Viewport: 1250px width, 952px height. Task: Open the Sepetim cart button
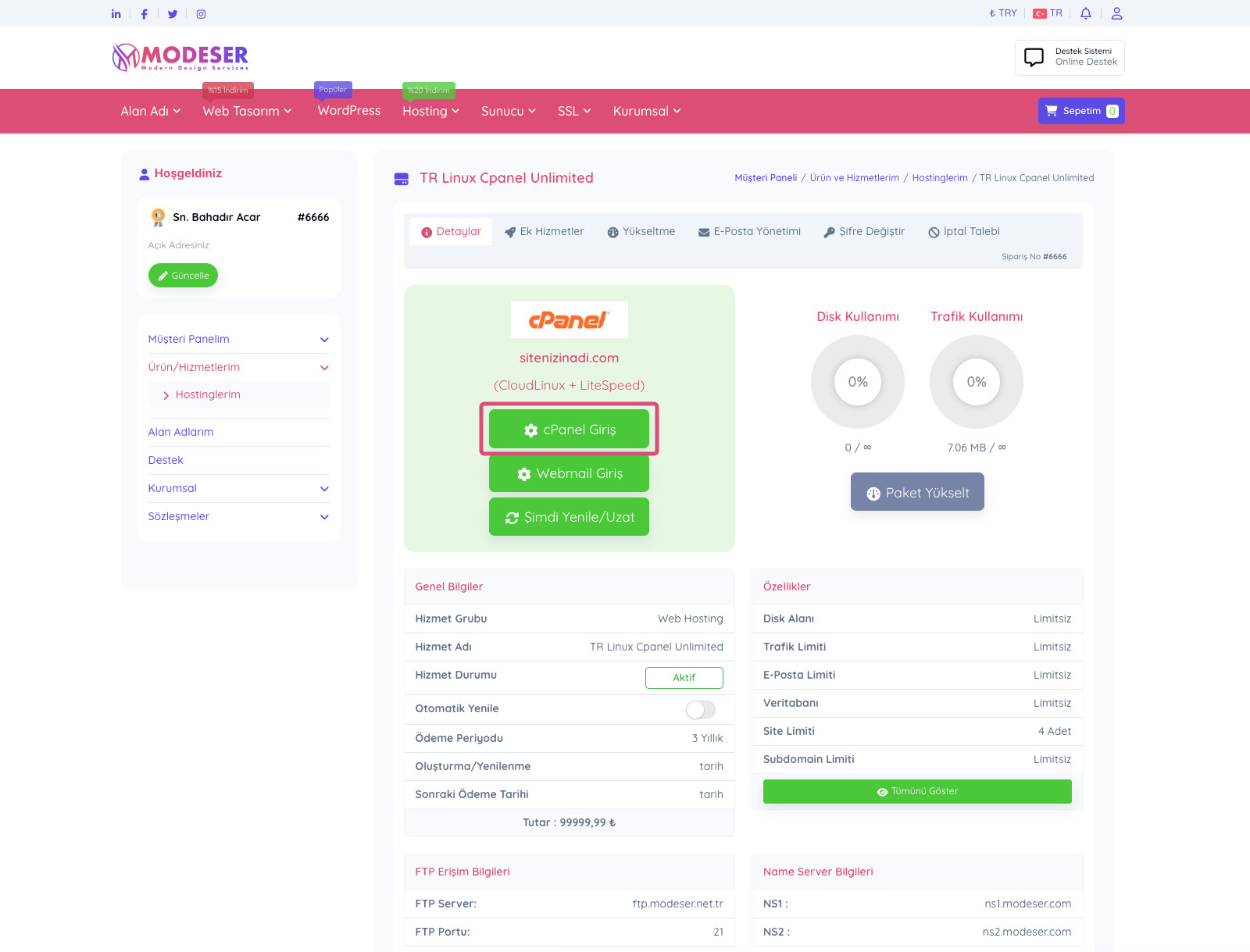[x=1081, y=111]
